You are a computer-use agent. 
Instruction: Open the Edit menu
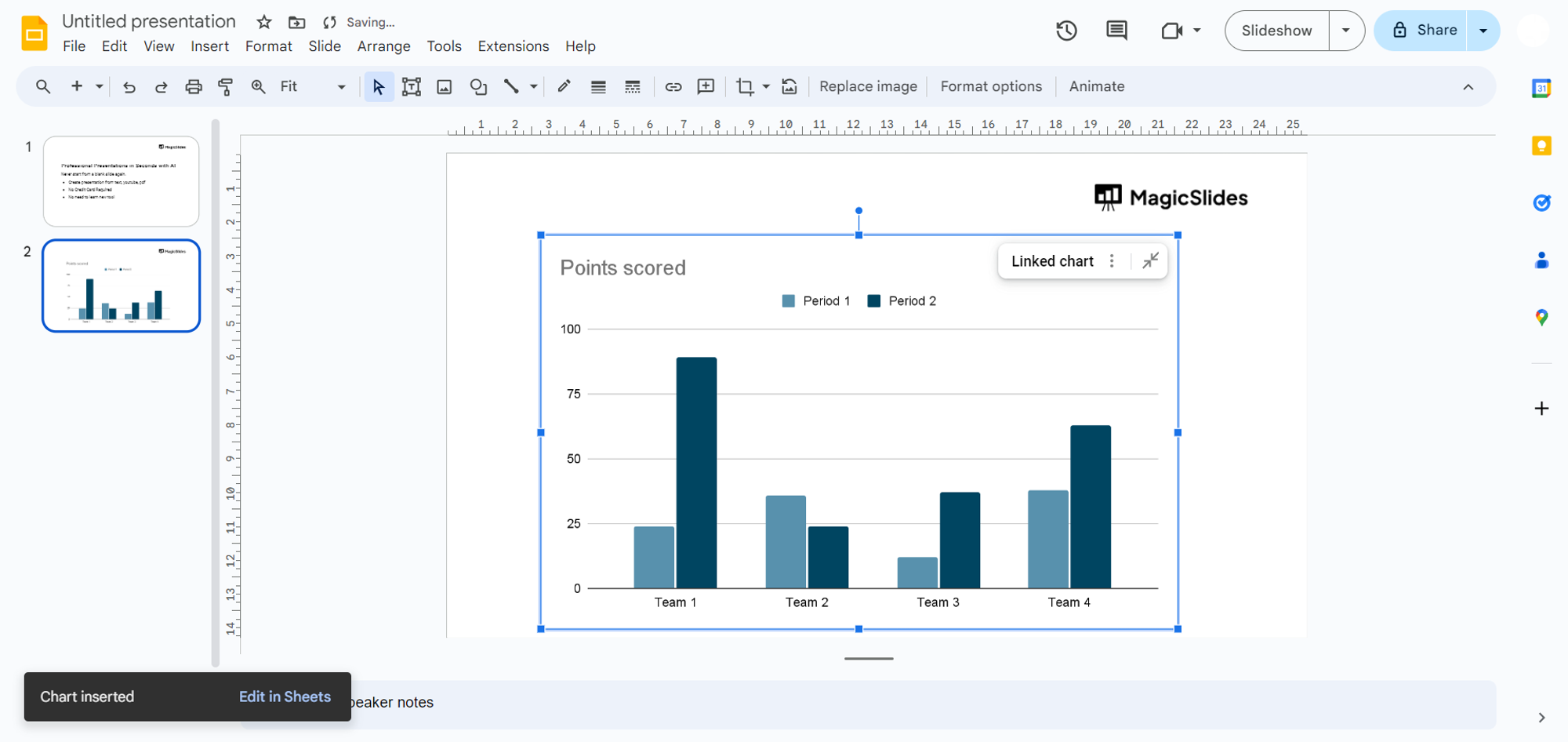114,46
